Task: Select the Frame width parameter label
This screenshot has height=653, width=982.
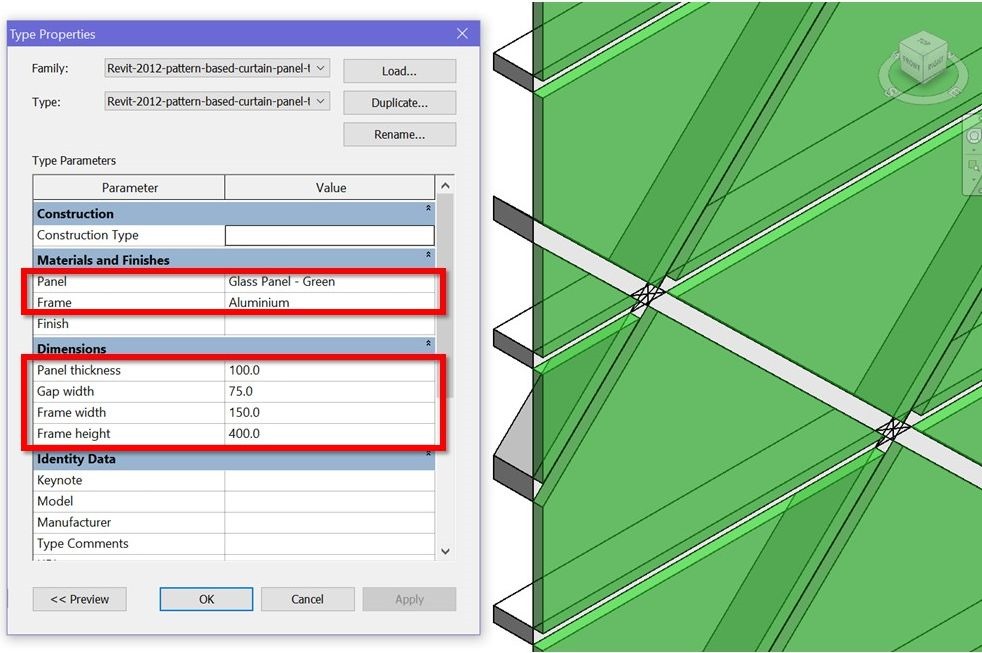Action: tap(71, 413)
